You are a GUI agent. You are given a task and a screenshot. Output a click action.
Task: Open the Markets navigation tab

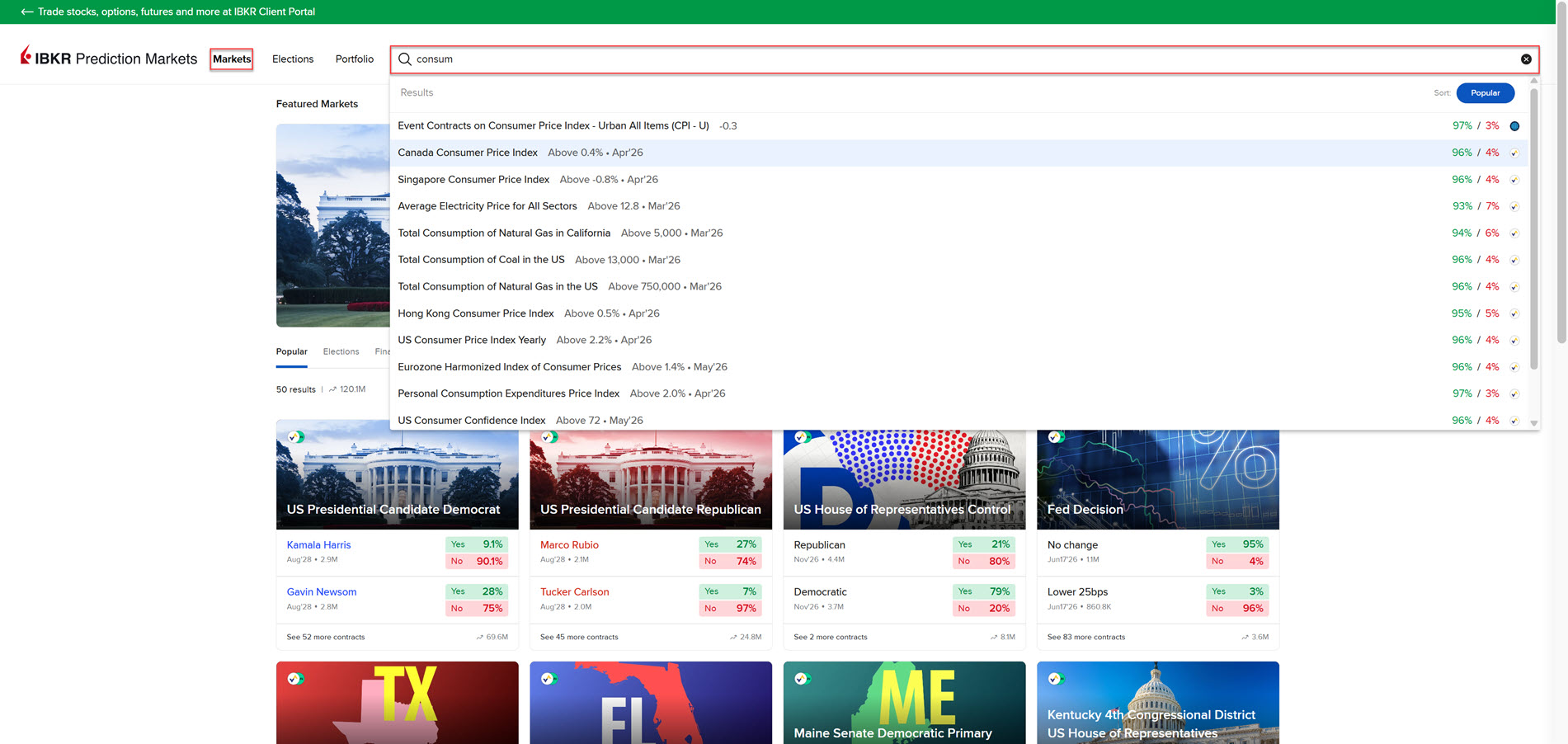(x=232, y=59)
